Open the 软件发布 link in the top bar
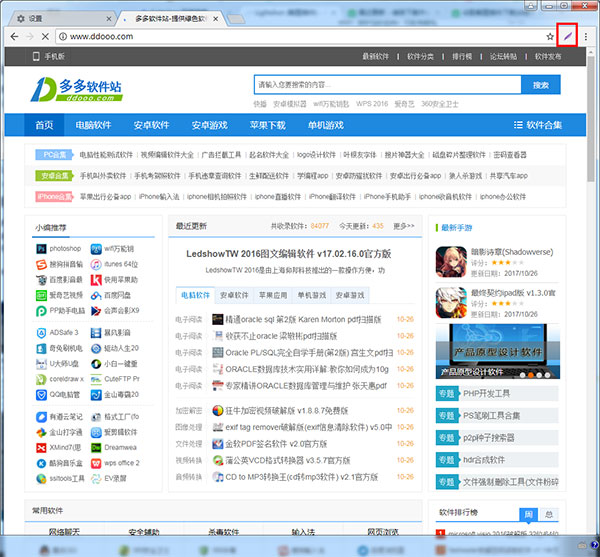The image size is (600, 557). click(x=548, y=57)
